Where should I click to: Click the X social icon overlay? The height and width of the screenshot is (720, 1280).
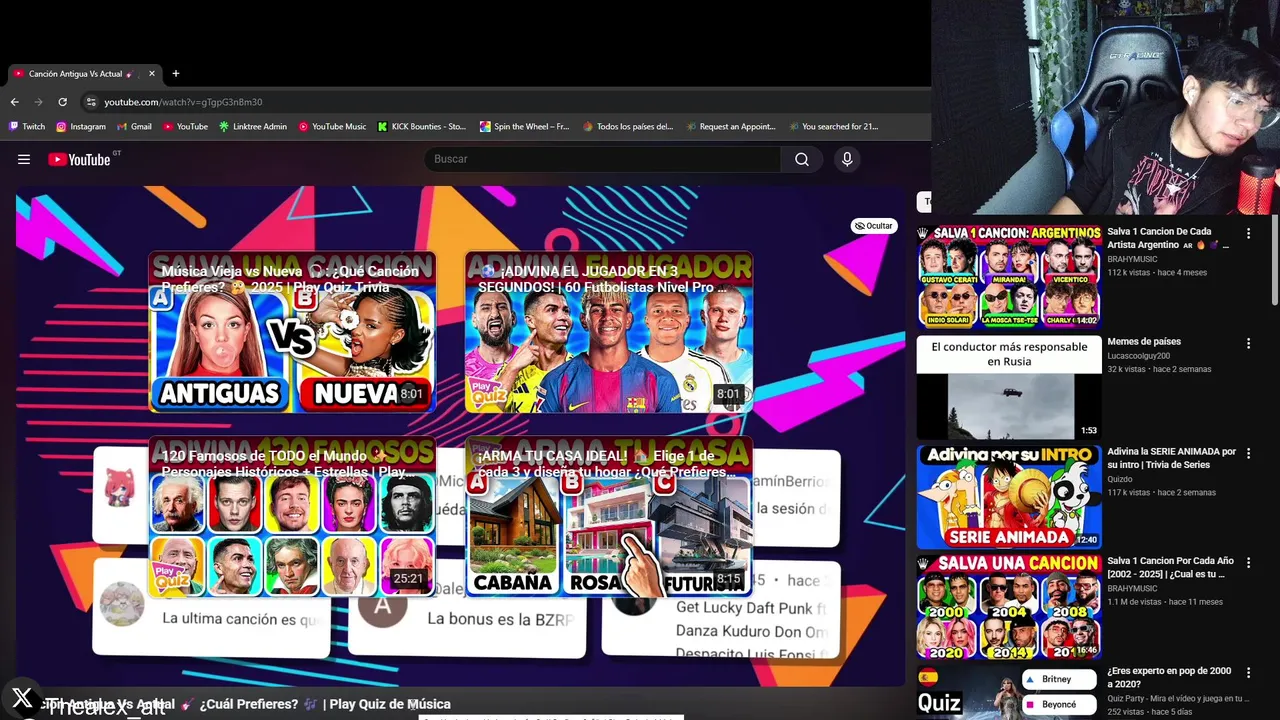coord(22,698)
